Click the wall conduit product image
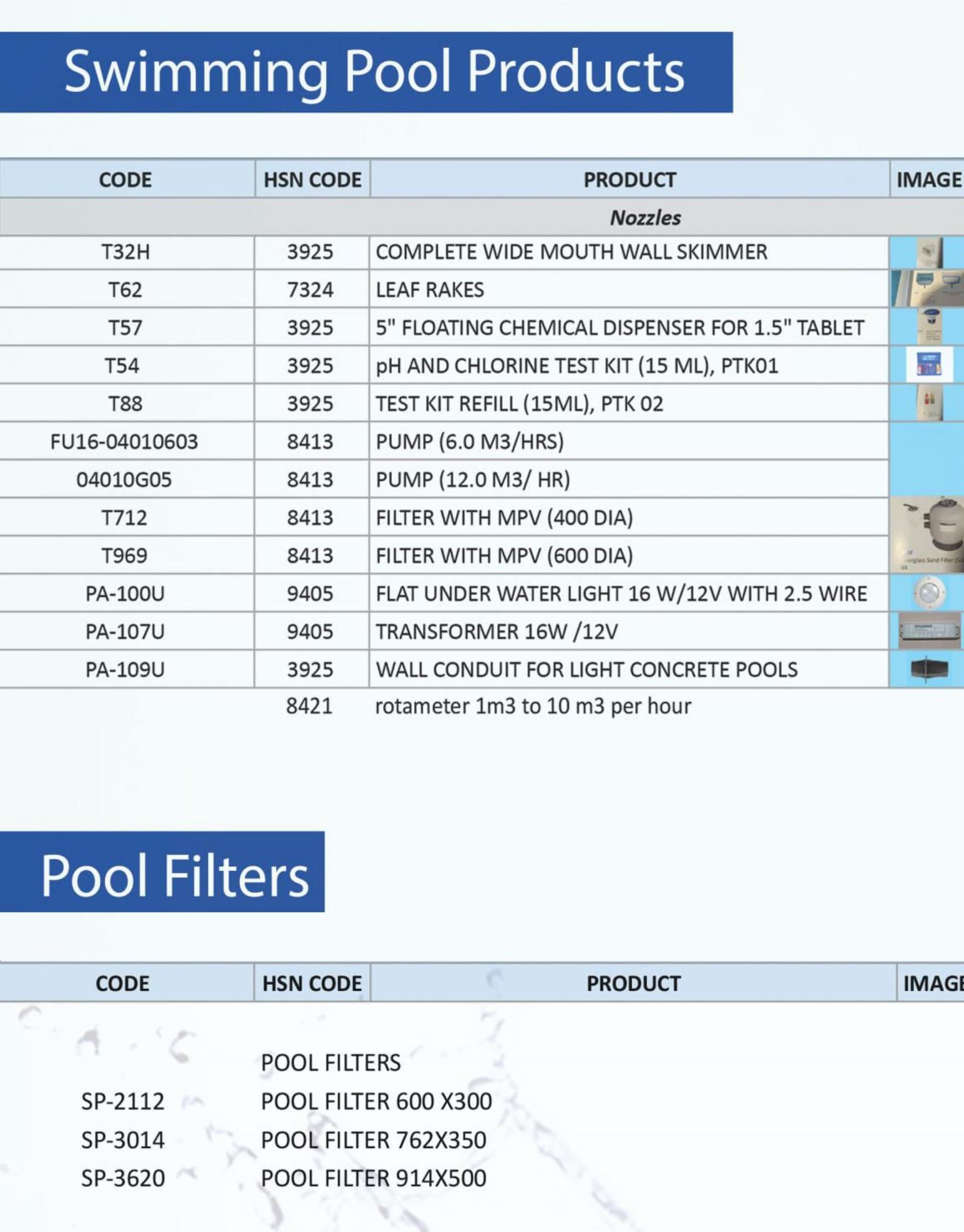The width and height of the screenshot is (964, 1232). coord(929,669)
